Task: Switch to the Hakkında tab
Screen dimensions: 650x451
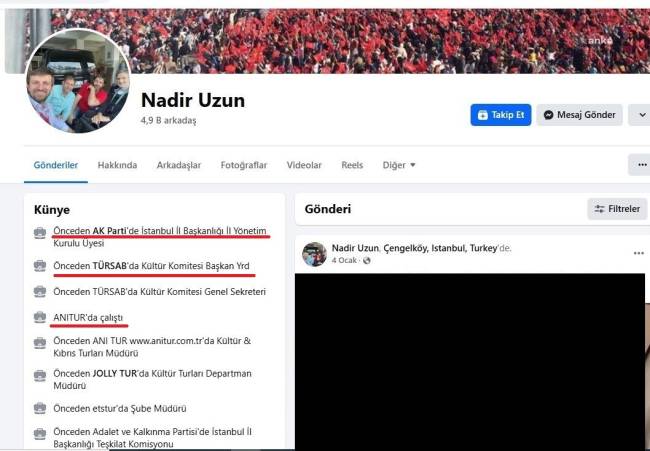Action: coord(117,165)
